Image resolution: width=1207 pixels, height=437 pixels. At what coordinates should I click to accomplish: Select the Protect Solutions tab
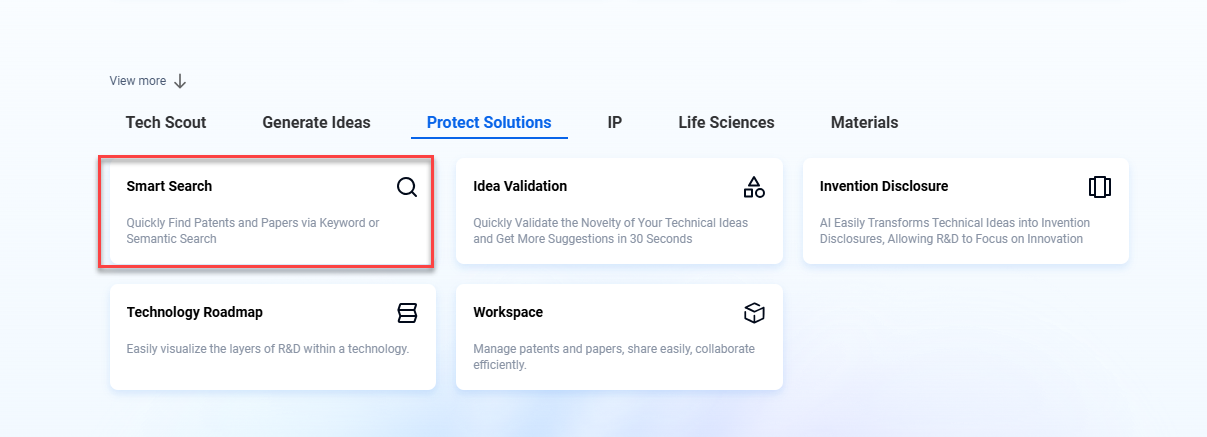point(489,123)
